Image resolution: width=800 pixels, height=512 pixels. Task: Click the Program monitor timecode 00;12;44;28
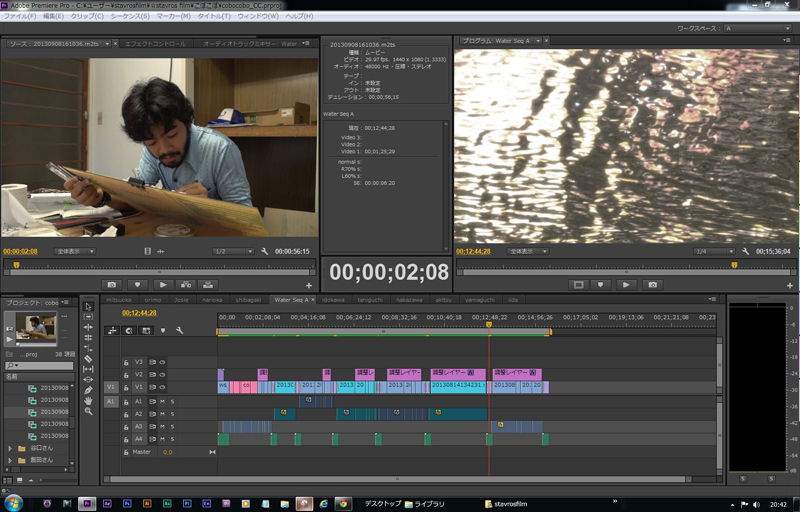coord(475,251)
